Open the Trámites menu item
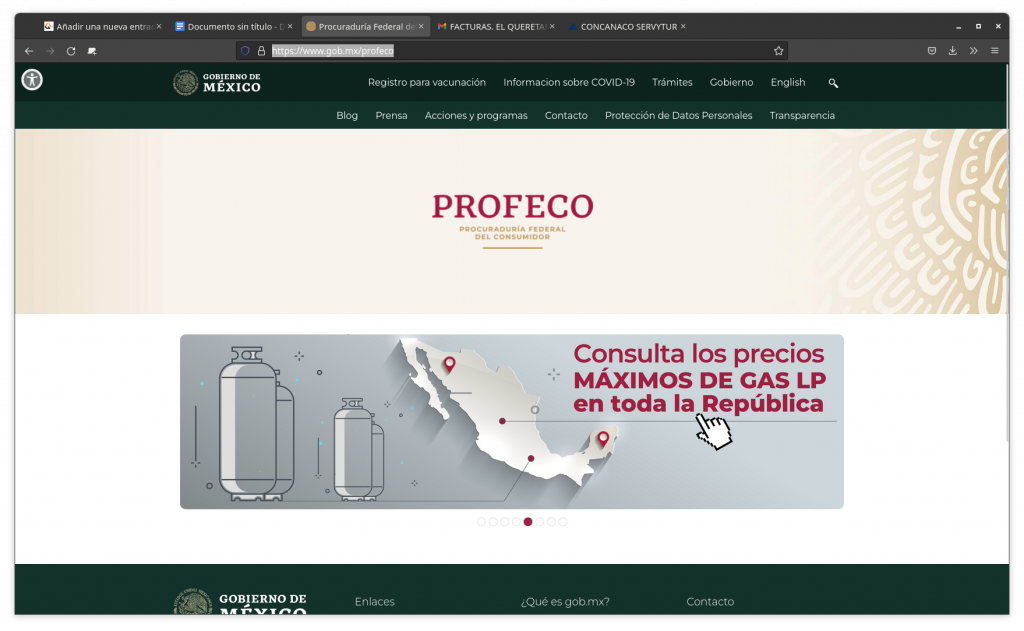1024x631 pixels. pyautogui.click(x=672, y=82)
